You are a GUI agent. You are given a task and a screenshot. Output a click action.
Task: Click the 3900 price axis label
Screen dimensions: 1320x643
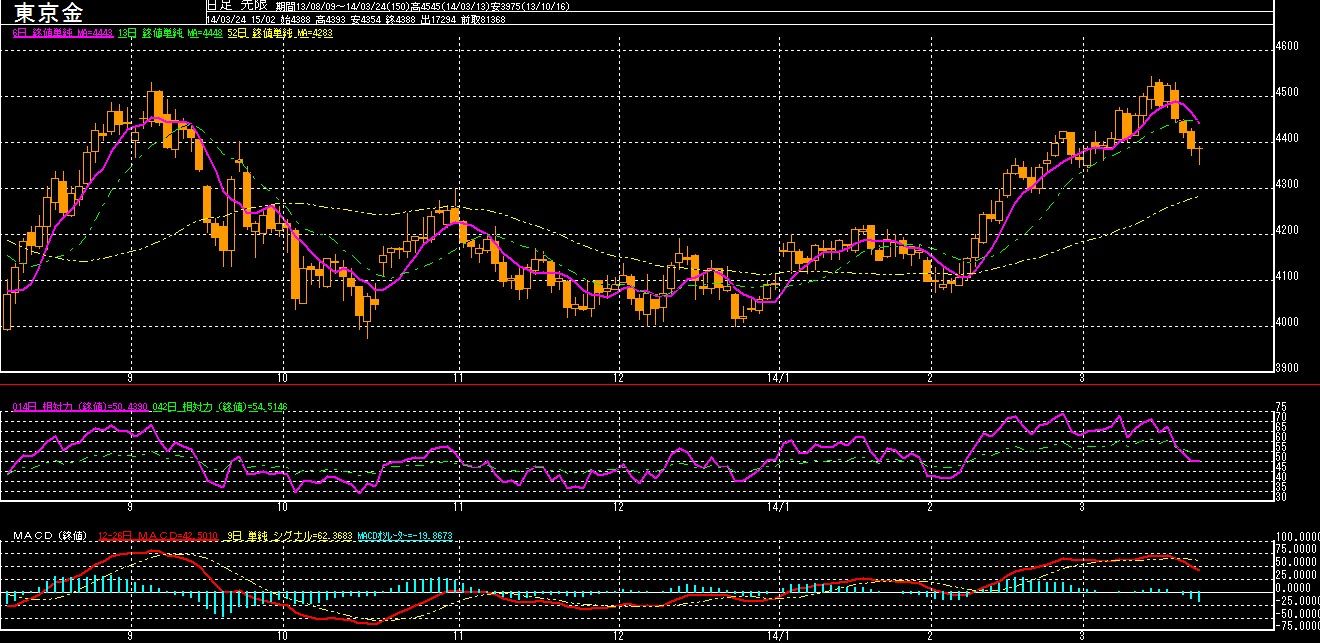click(1287, 368)
